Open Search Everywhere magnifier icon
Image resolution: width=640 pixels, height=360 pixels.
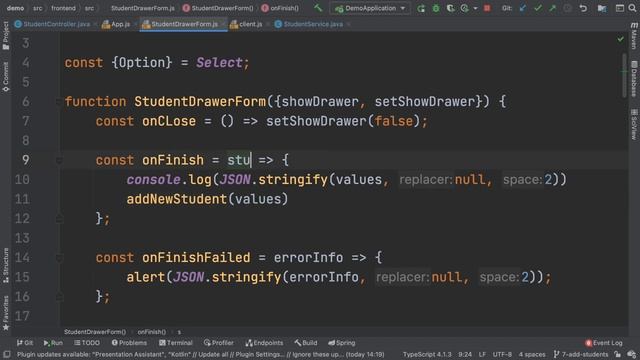pos(632,8)
